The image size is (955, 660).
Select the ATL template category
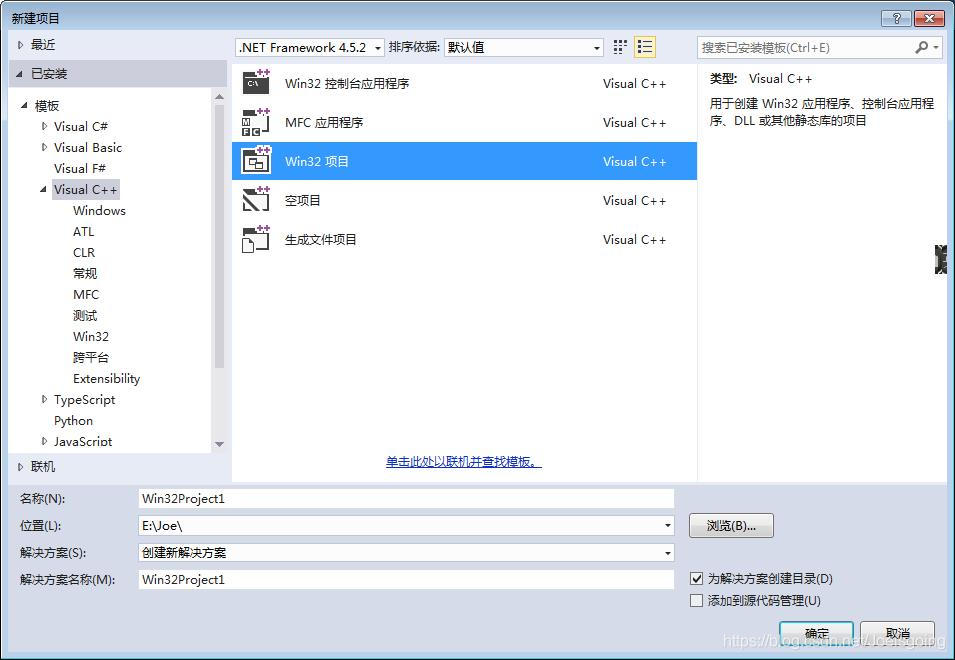pos(83,231)
